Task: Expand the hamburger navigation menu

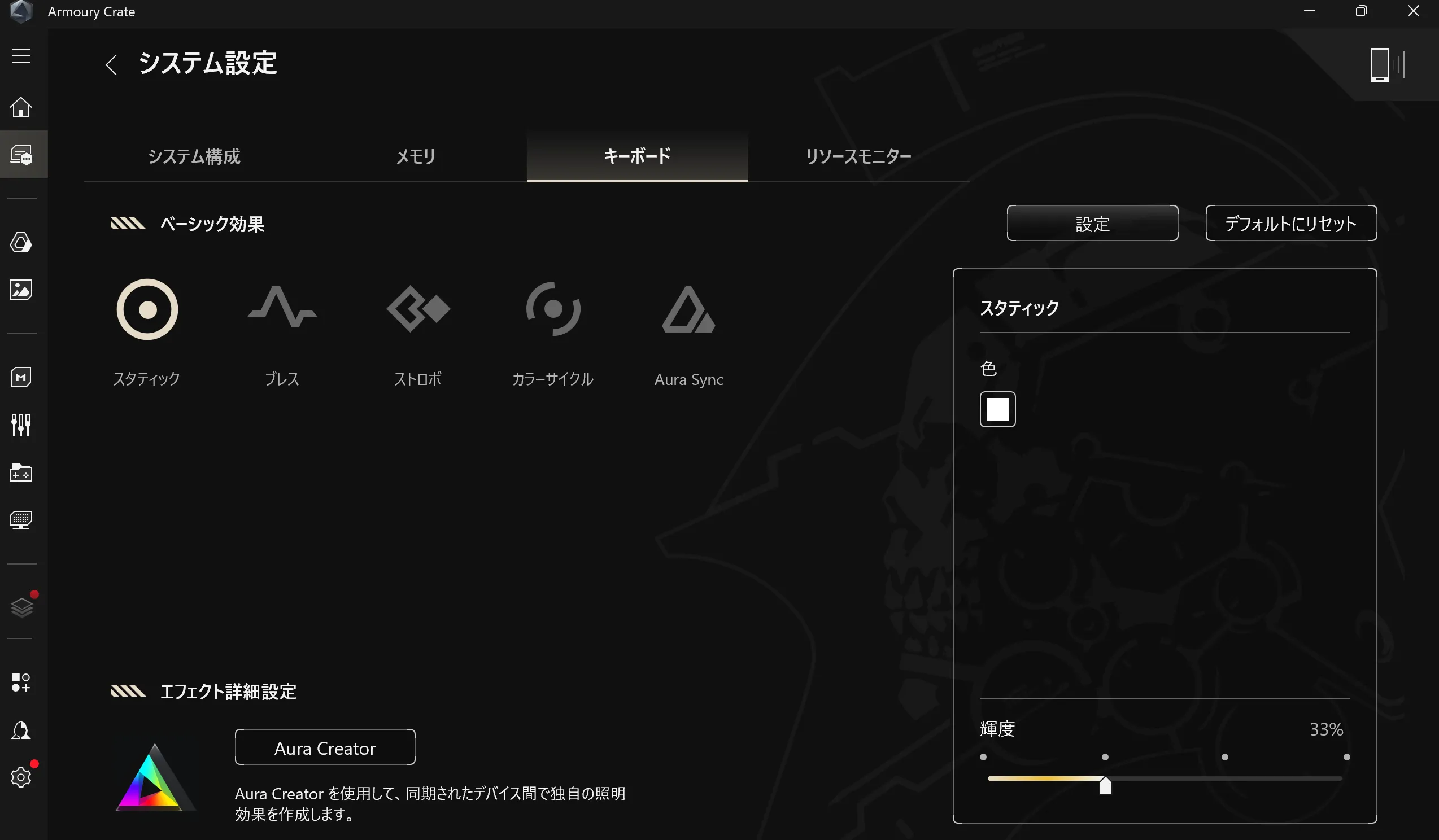Action: [21, 56]
